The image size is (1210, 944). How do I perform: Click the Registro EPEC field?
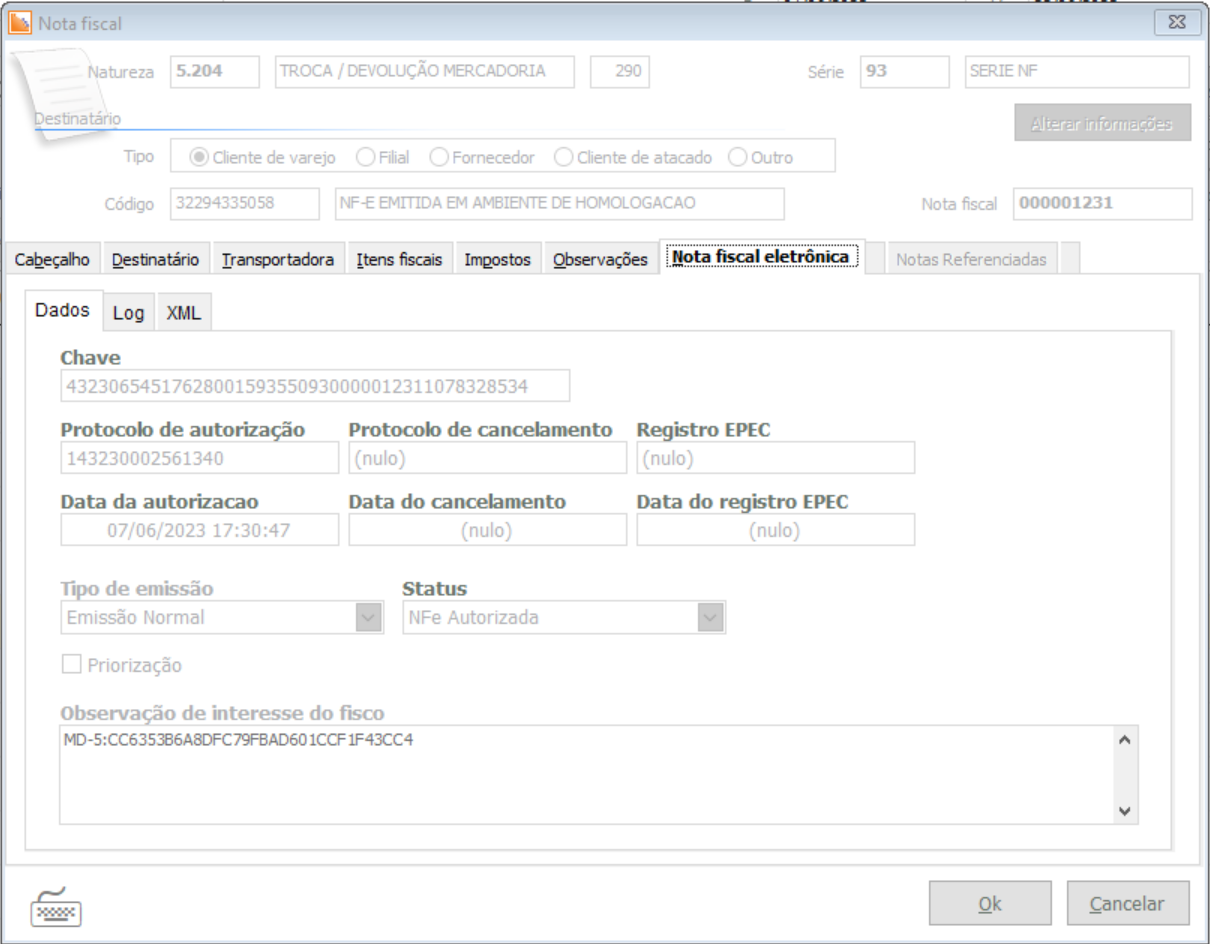point(776,458)
